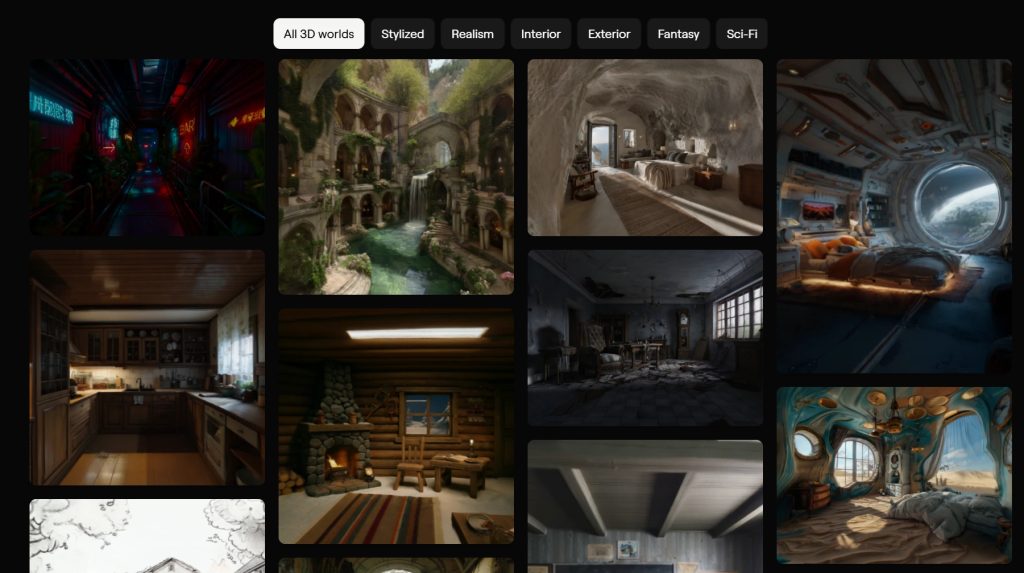Select the Sci-Fi filter tab
Image resolution: width=1024 pixels, height=573 pixels.
pos(741,34)
